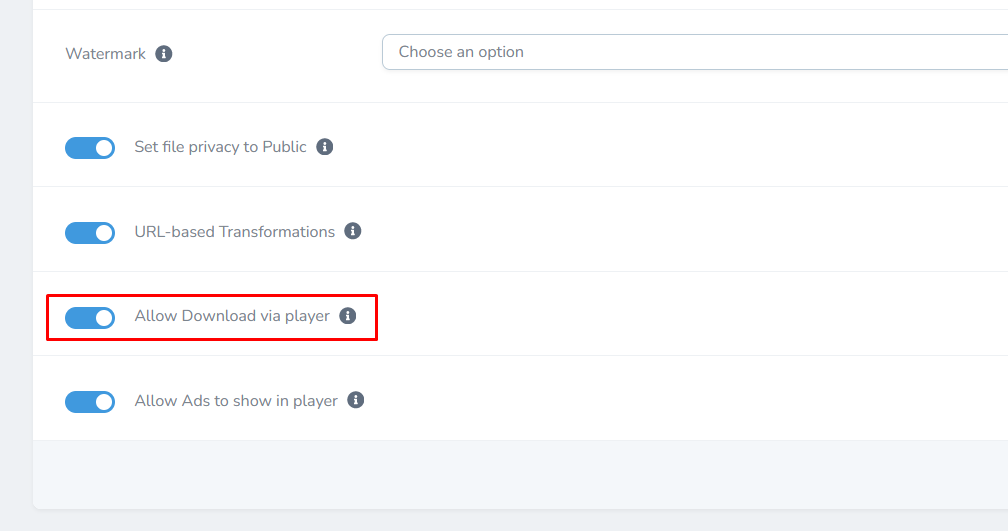
Task: Open the Watermark 'Choose an option' dropdown
Action: [x=695, y=52]
